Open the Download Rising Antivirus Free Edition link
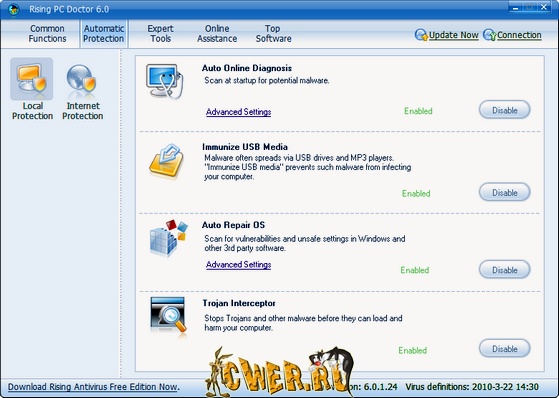 pos(93,387)
